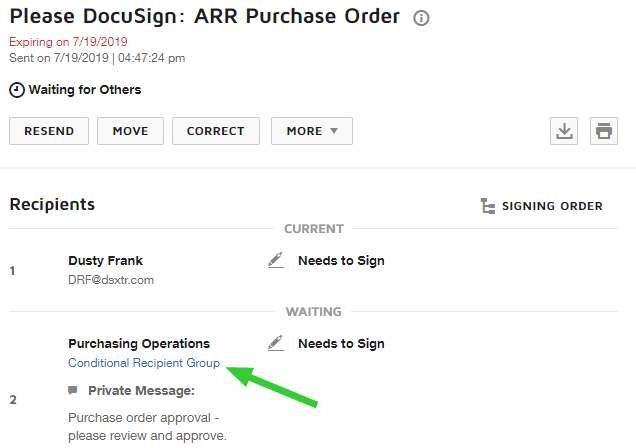Resend the envelope with RESEND button
The image size is (636, 448).
(49, 131)
